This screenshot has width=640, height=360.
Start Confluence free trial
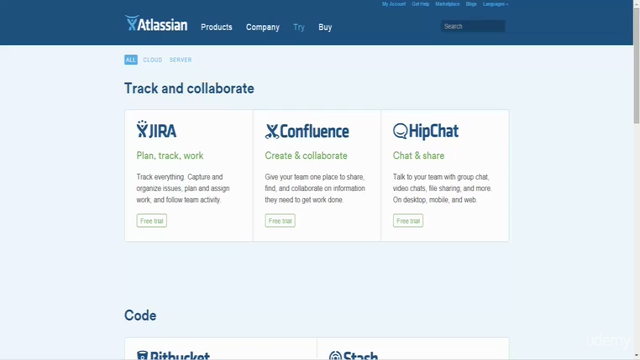[x=280, y=221]
